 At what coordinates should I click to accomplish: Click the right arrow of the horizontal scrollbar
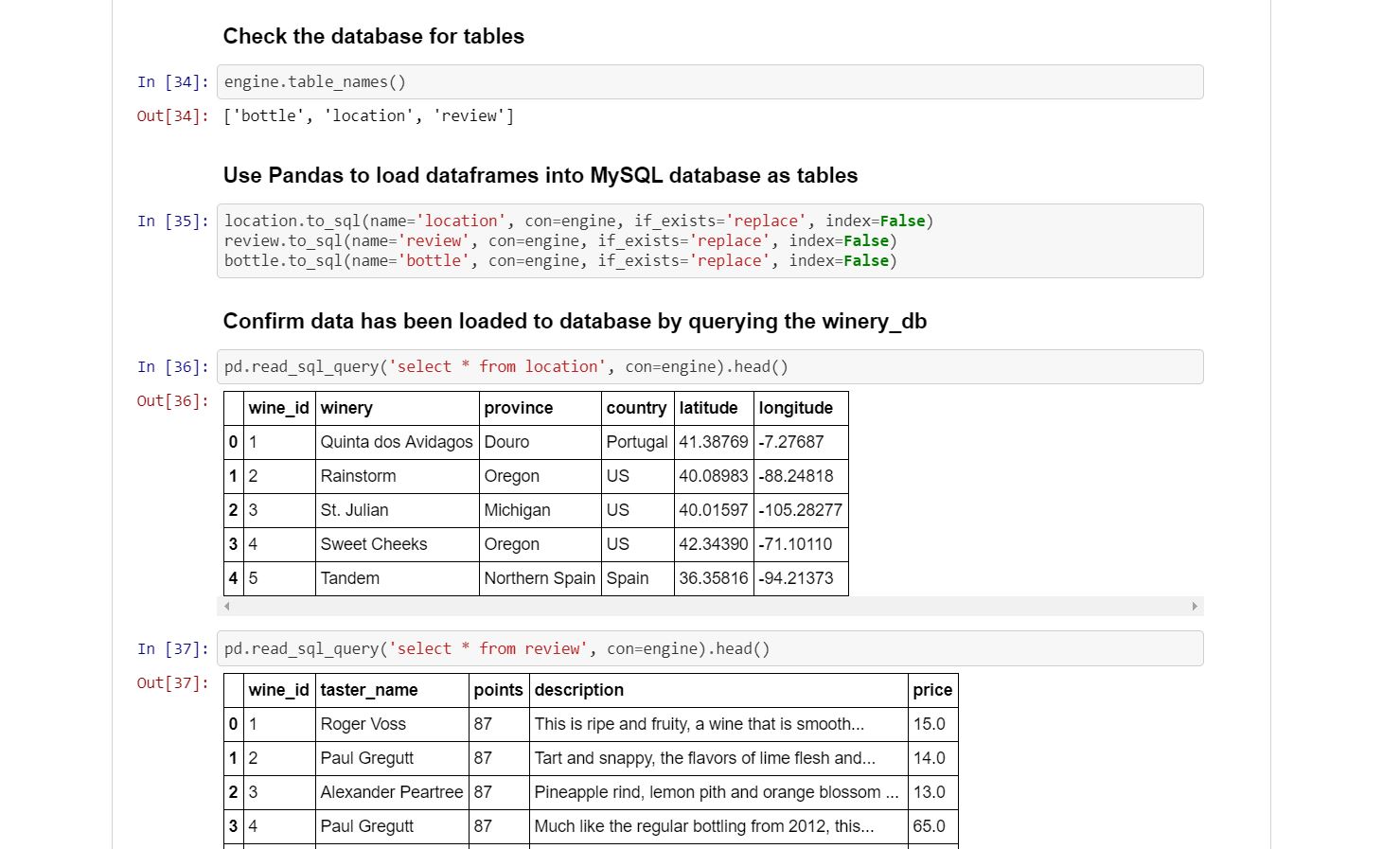(1195, 606)
